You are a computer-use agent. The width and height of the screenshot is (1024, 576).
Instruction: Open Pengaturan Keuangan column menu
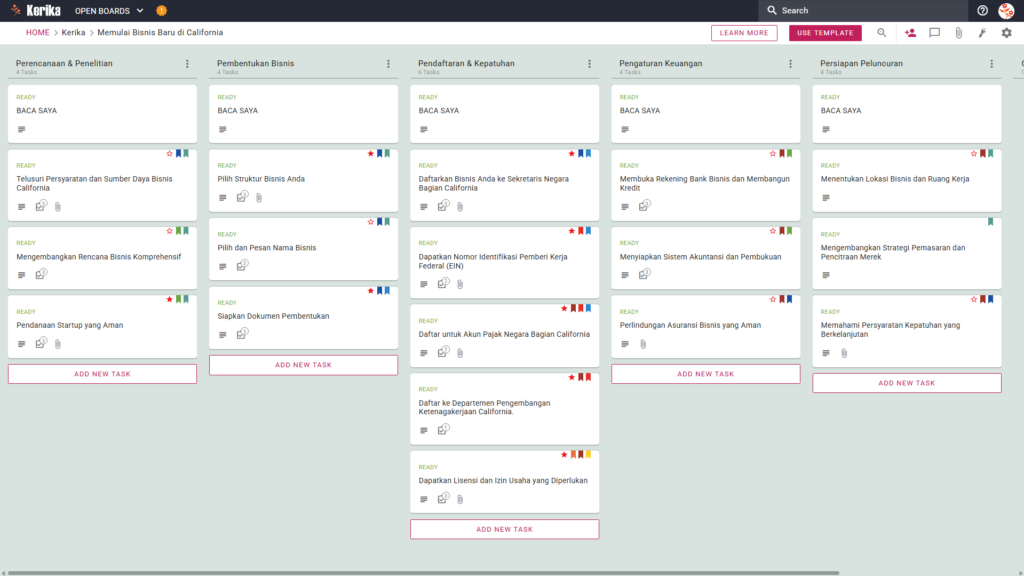(x=791, y=64)
